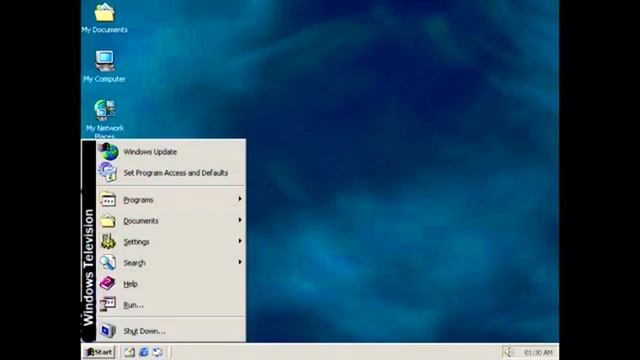
Task: Select Windows Update menu entry
Action: click(x=171, y=152)
